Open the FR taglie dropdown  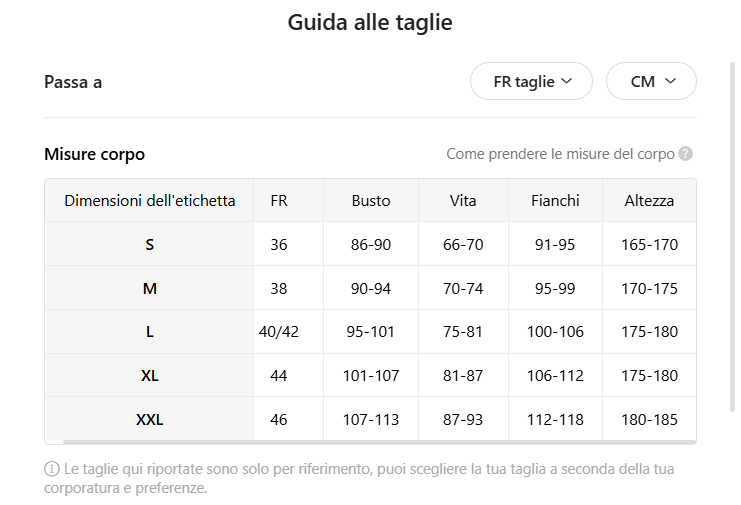click(x=531, y=82)
